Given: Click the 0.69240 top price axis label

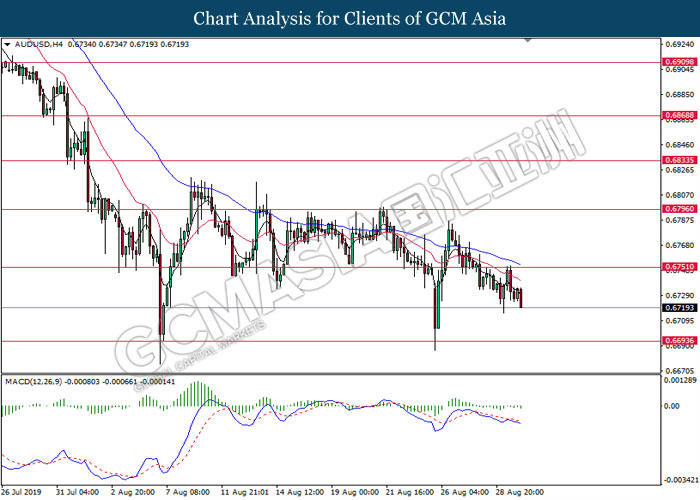Looking at the screenshot, I should click(x=678, y=45).
